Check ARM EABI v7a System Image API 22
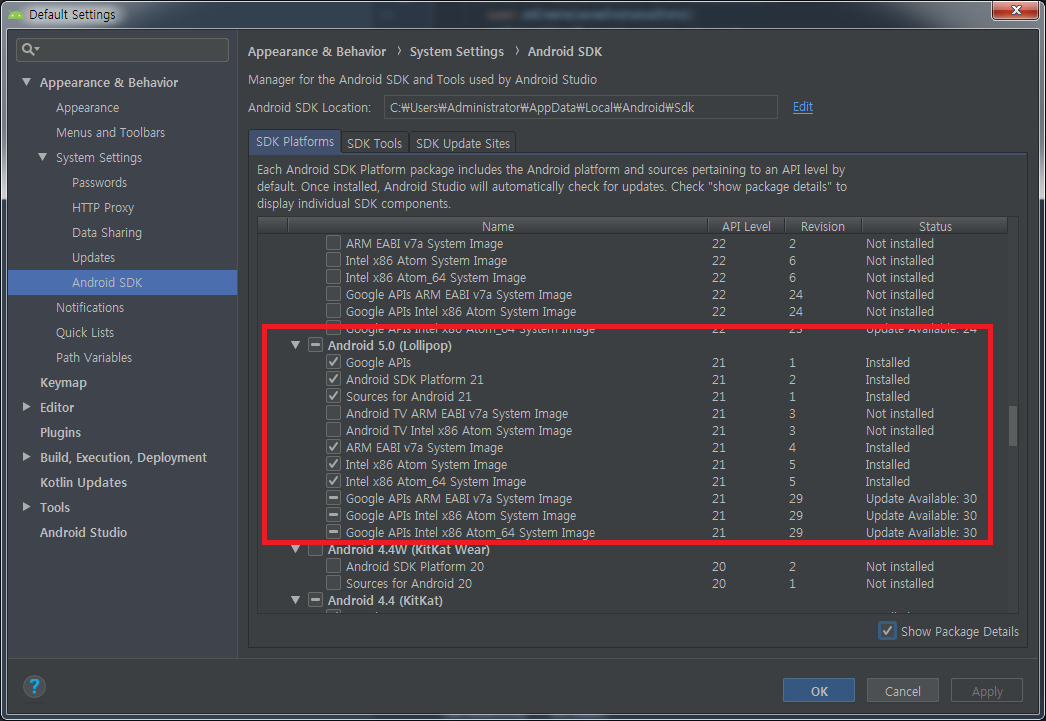The width and height of the screenshot is (1046, 721). [334, 243]
